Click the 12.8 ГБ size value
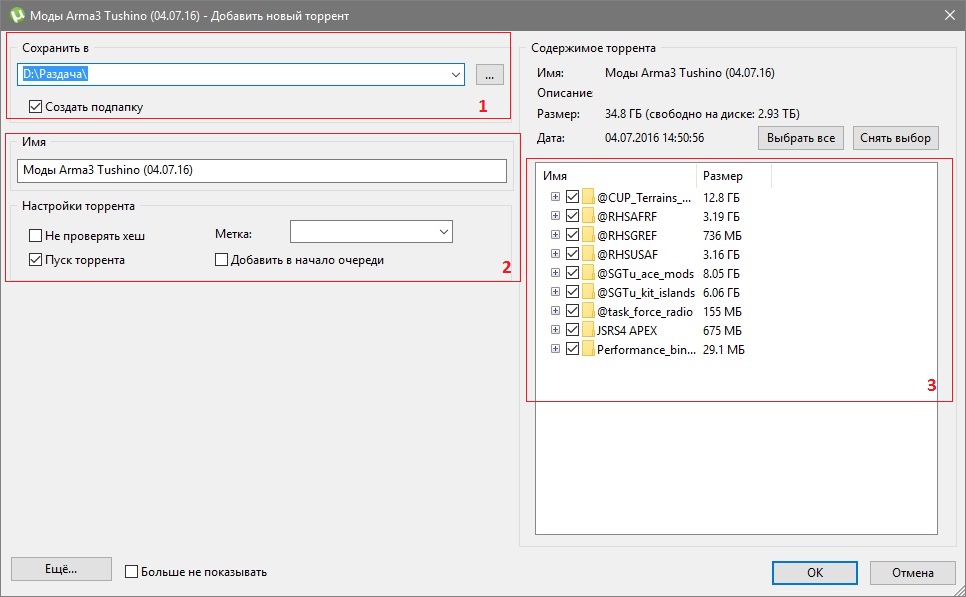The image size is (966, 597). tap(721, 197)
